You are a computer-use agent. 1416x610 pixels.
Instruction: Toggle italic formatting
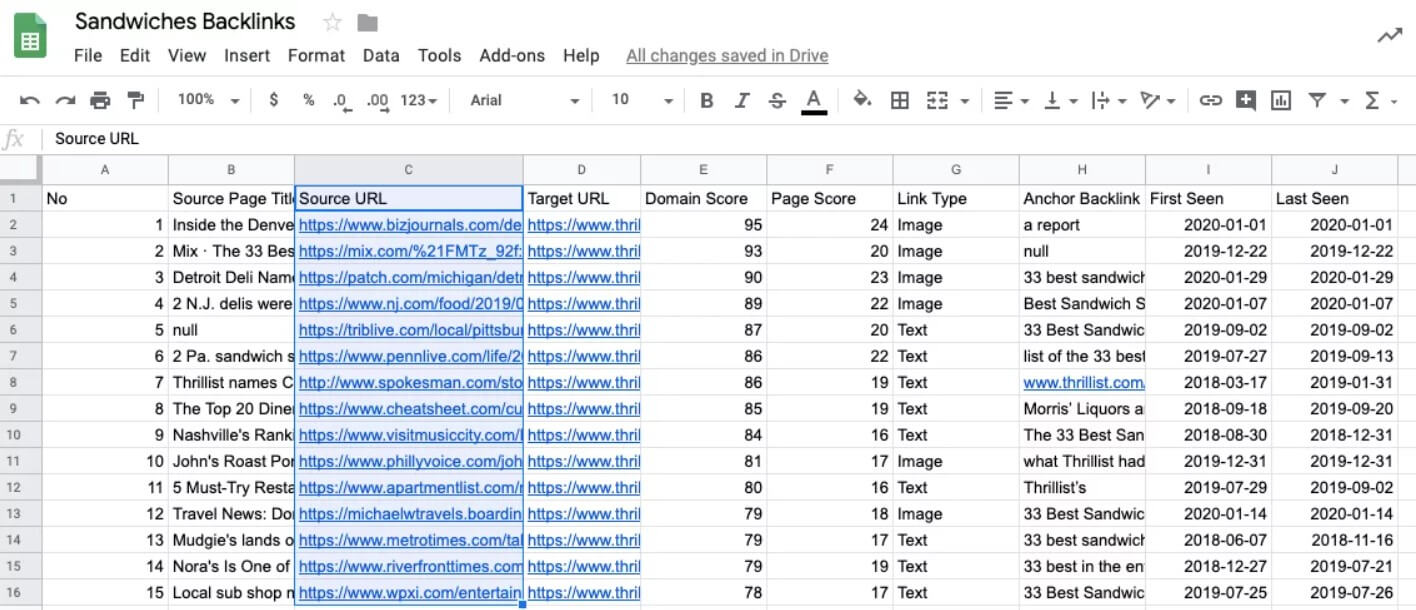(742, 100)
